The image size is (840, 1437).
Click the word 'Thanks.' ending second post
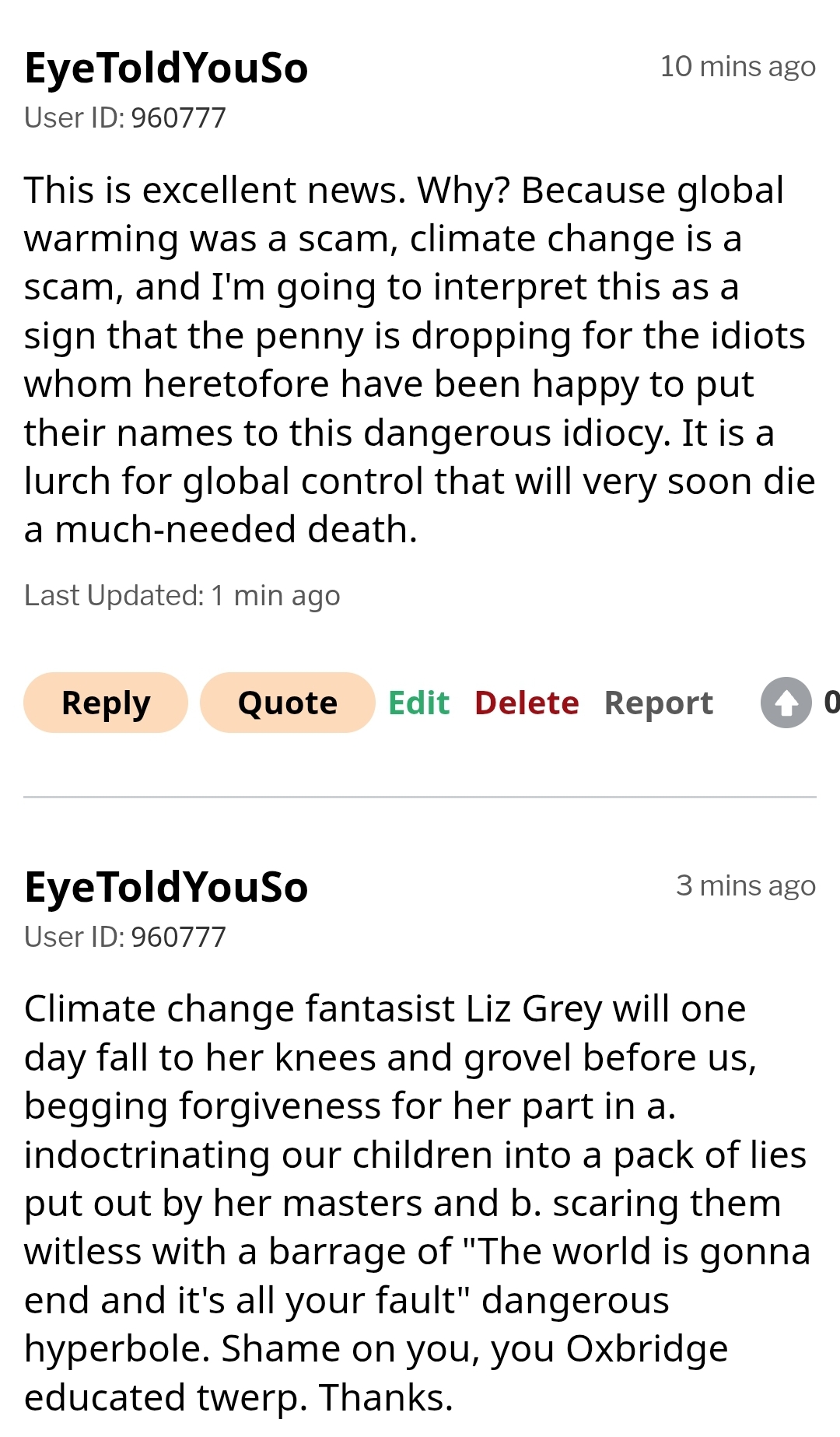click(385, 1397)
